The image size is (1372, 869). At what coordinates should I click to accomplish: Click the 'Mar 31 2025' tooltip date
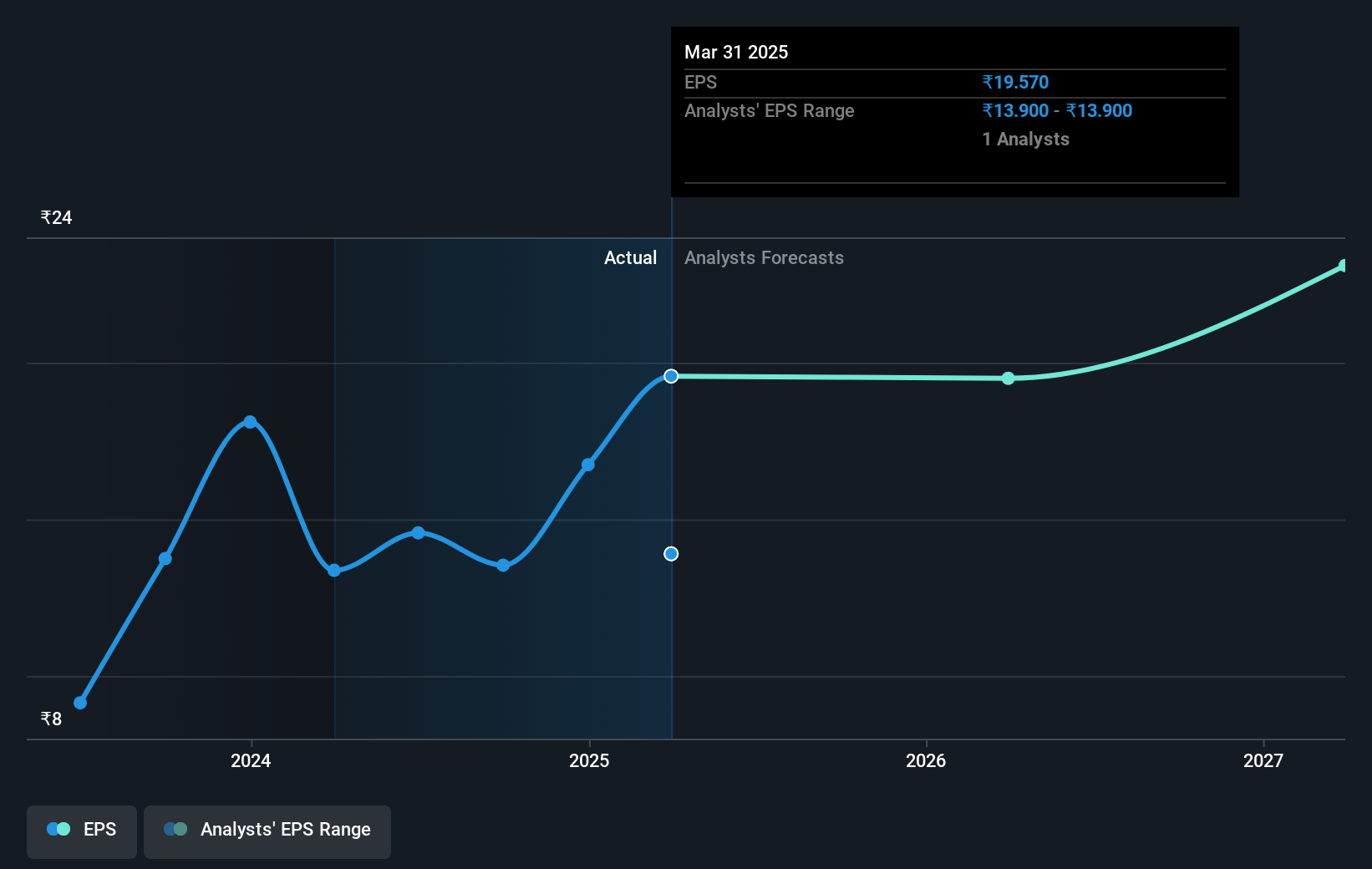736,53
